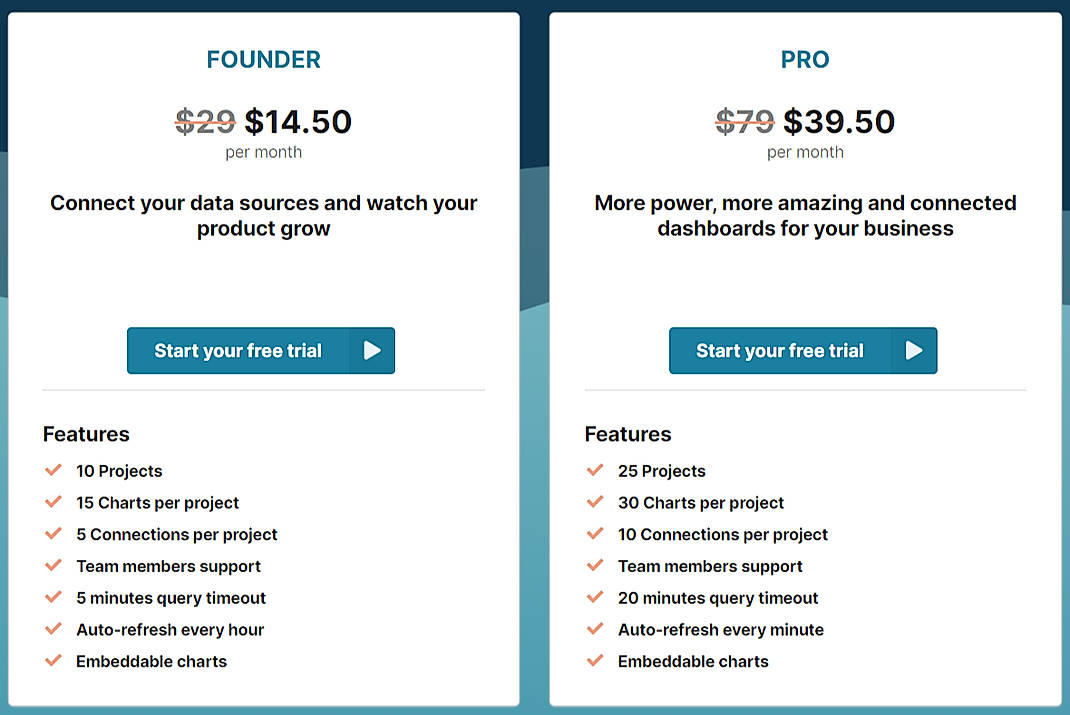The height and width of the screenshot is (715, 1070).
Task: Click the checkmark beside Team members support under Pro
Action: coord(596,566)
